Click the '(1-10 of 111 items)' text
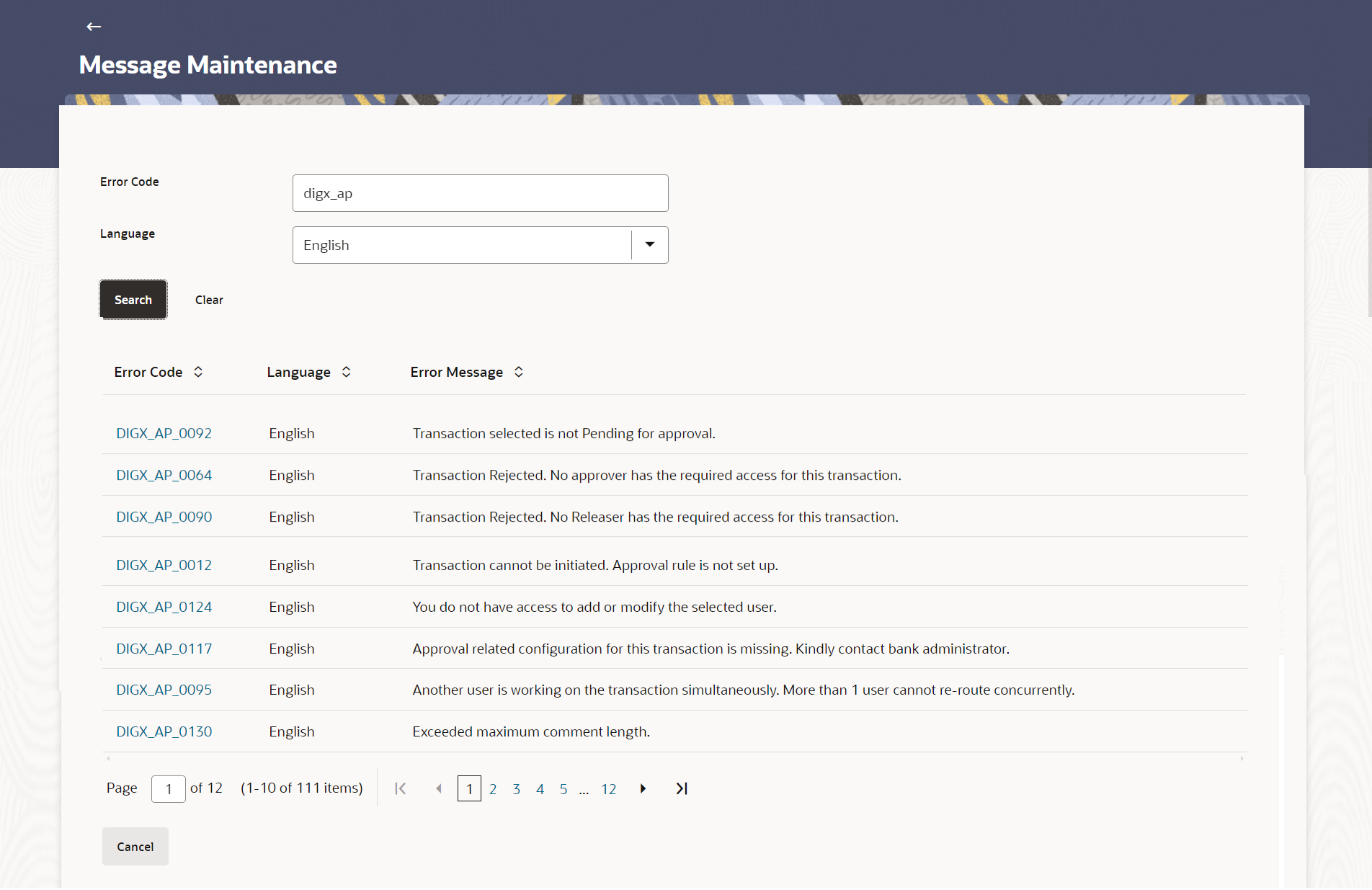 coord(302,788)
